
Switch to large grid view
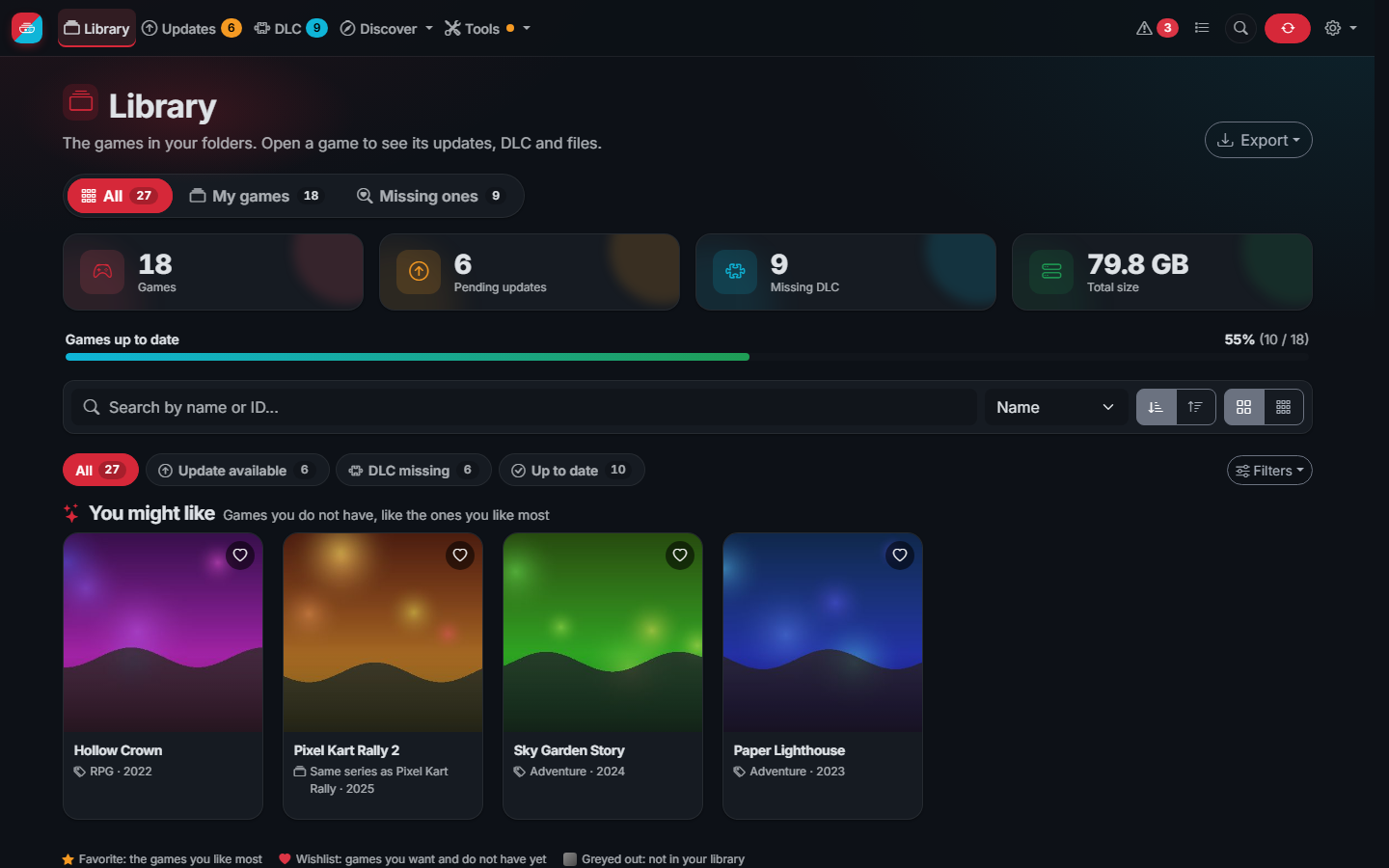(x=1244, y=407)
